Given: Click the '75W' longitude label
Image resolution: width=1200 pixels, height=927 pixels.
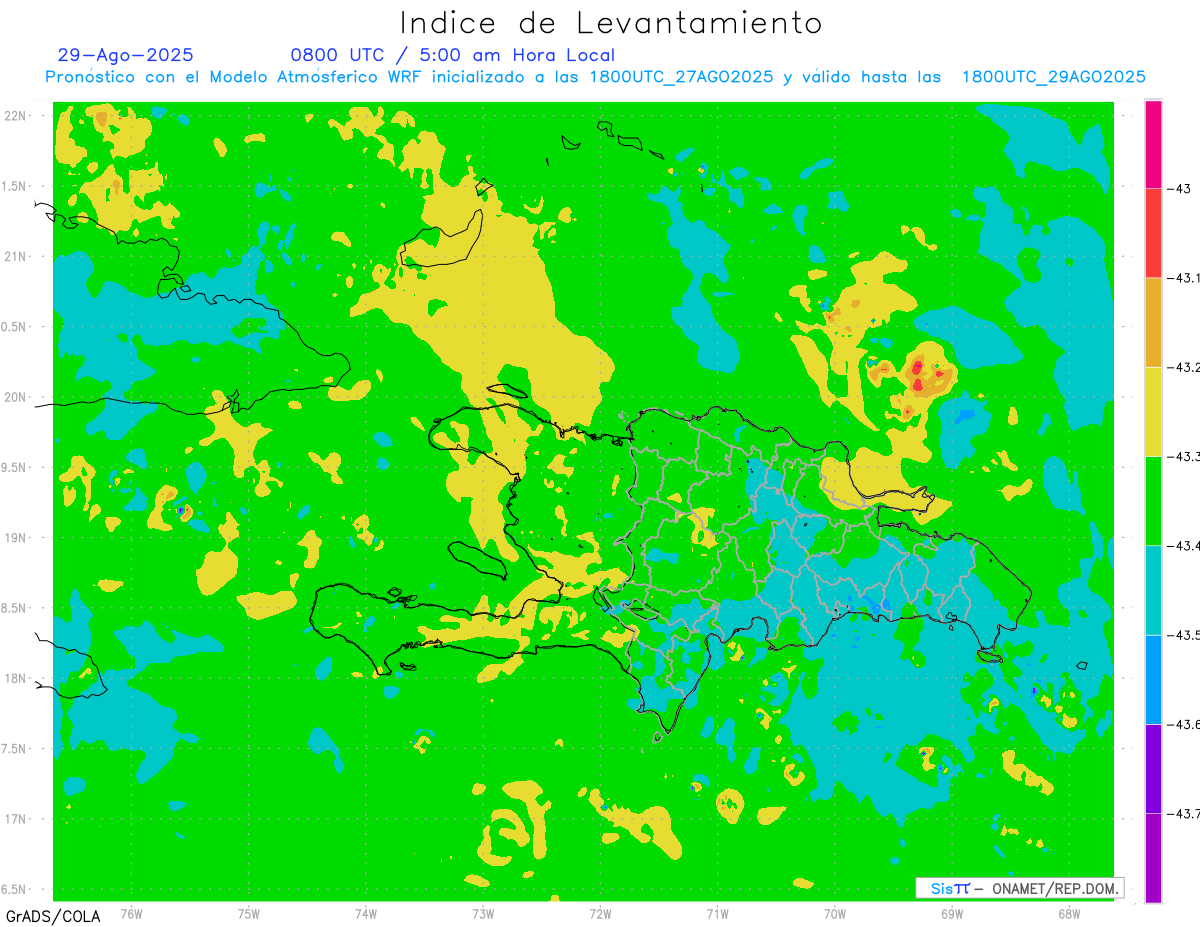Looking at the screenshot, I should pyautogui.click(x=249, y=913).
